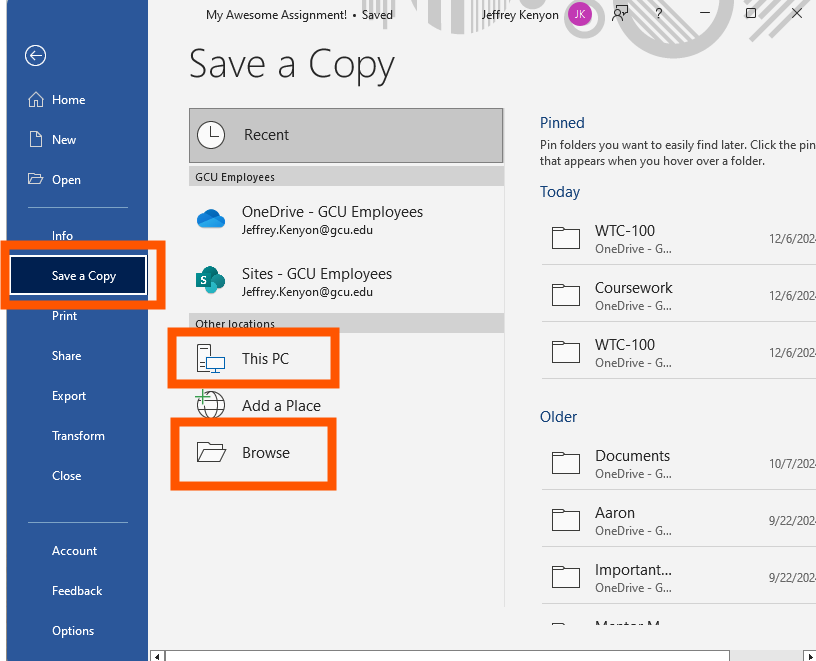Select New in the sidebar
This screenshot has height=661, width=816.
tap(78, 139)
